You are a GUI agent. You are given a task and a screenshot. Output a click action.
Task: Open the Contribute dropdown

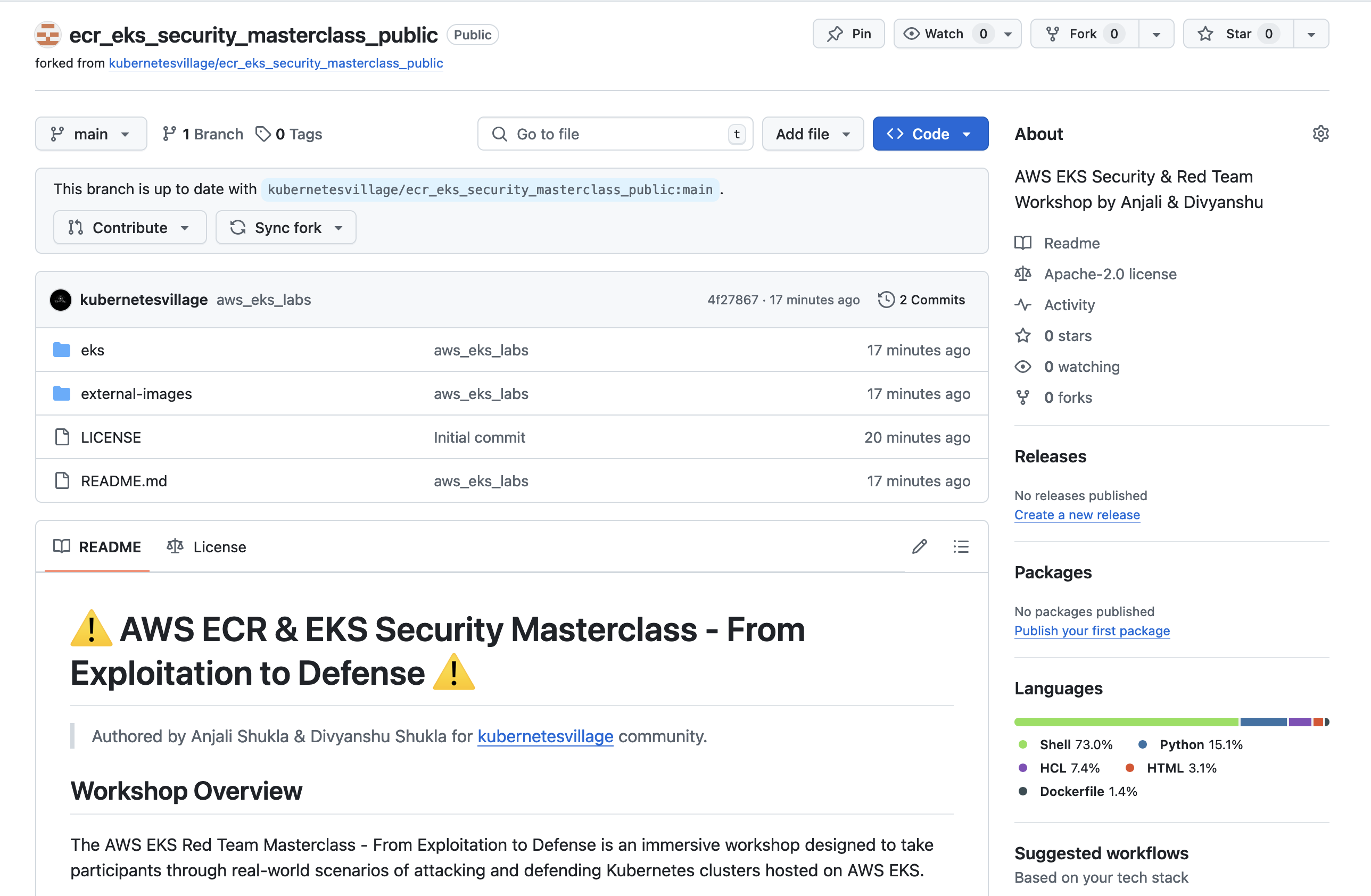[x=130, y=227]
